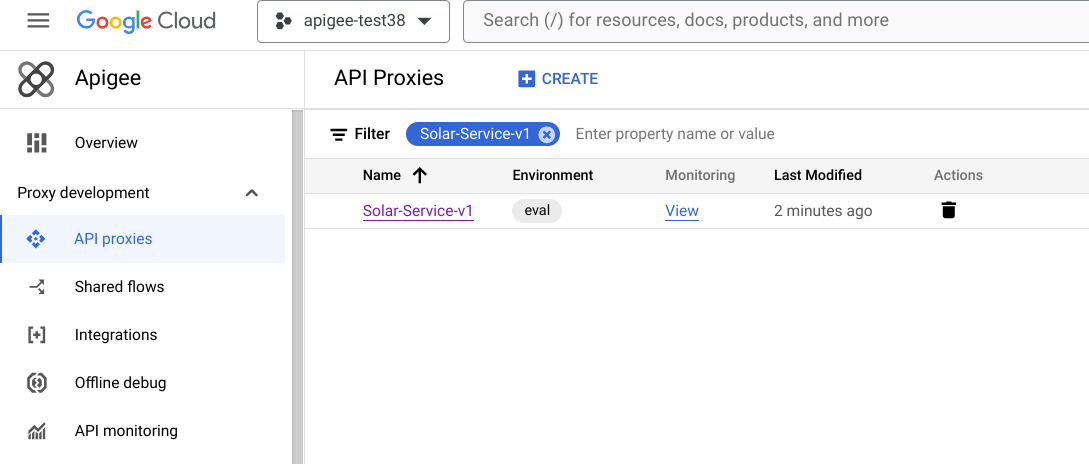Sort by Name column arrow
Viewport: 1089px width, 464px height.
[419, 175]
